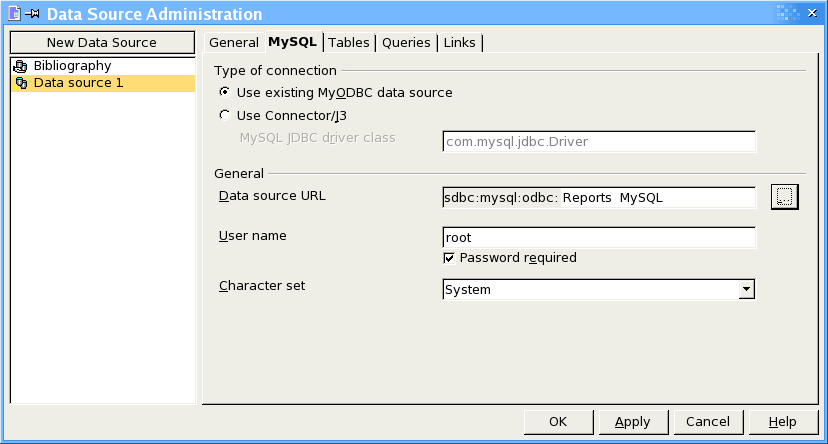
Task: Switch to the General tab
Action: point(234,42)
